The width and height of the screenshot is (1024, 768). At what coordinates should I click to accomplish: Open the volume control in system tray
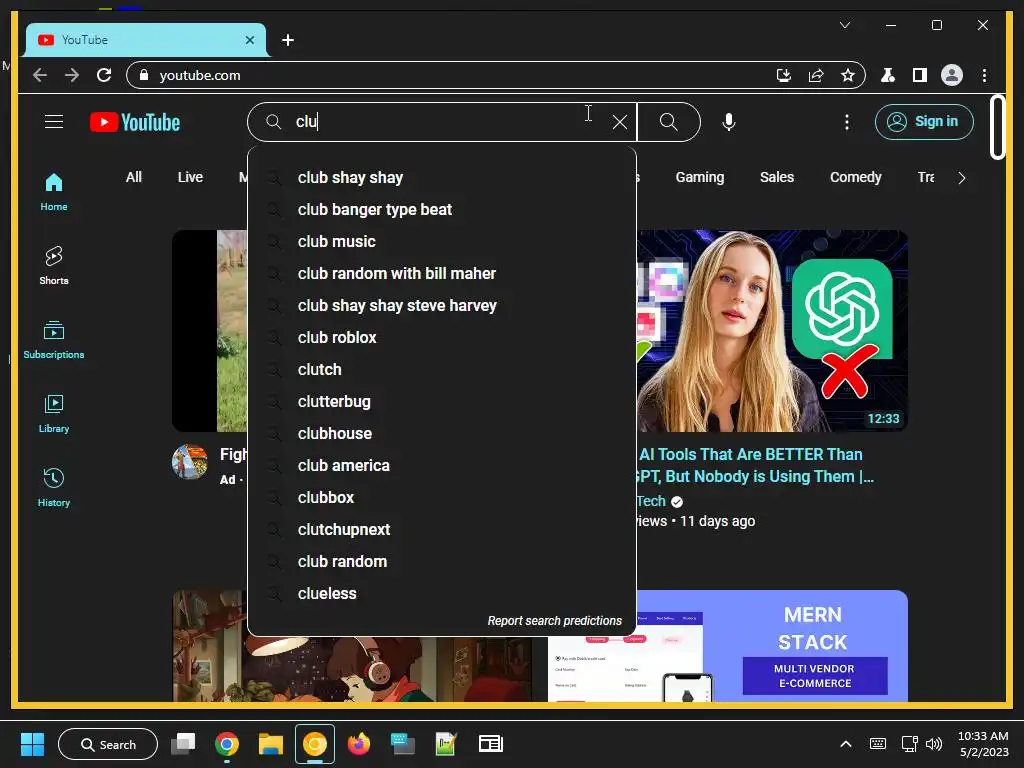click(x=935, y=744)
